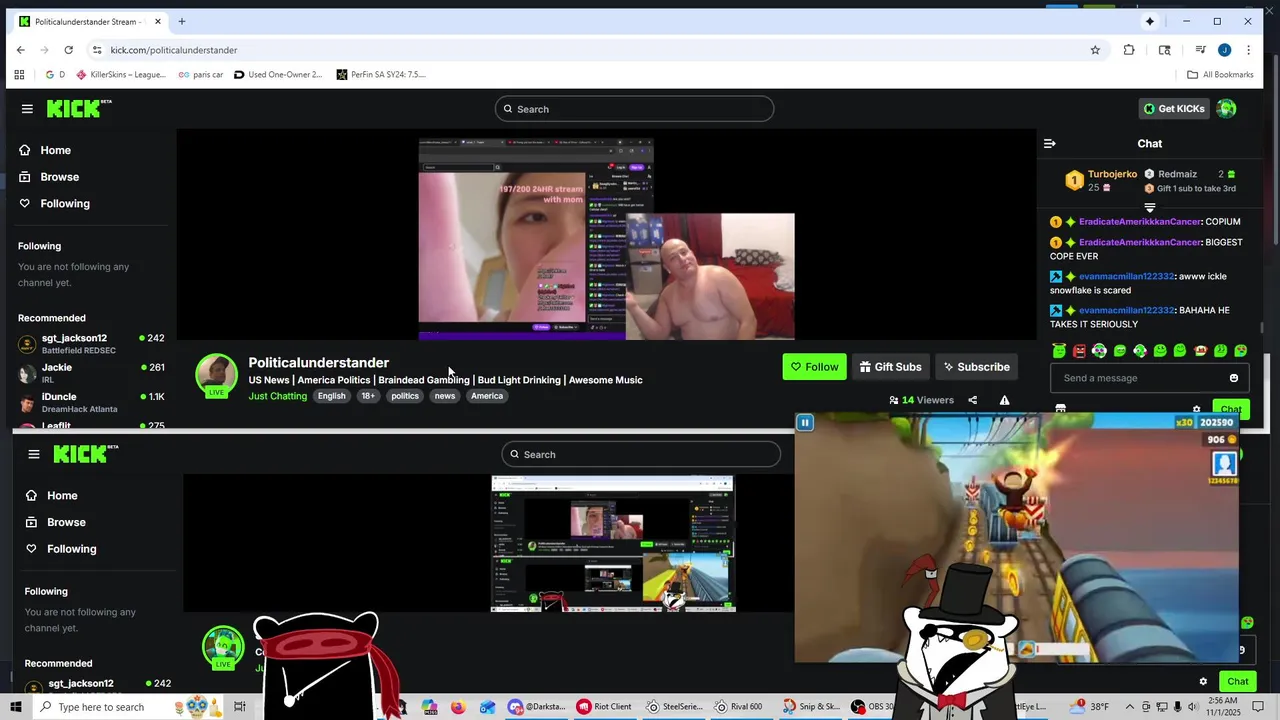Open the emoji picker in the message box
Viewport: 1280px width, 720px height.
pyautogui.click(x=1233, y=378)
